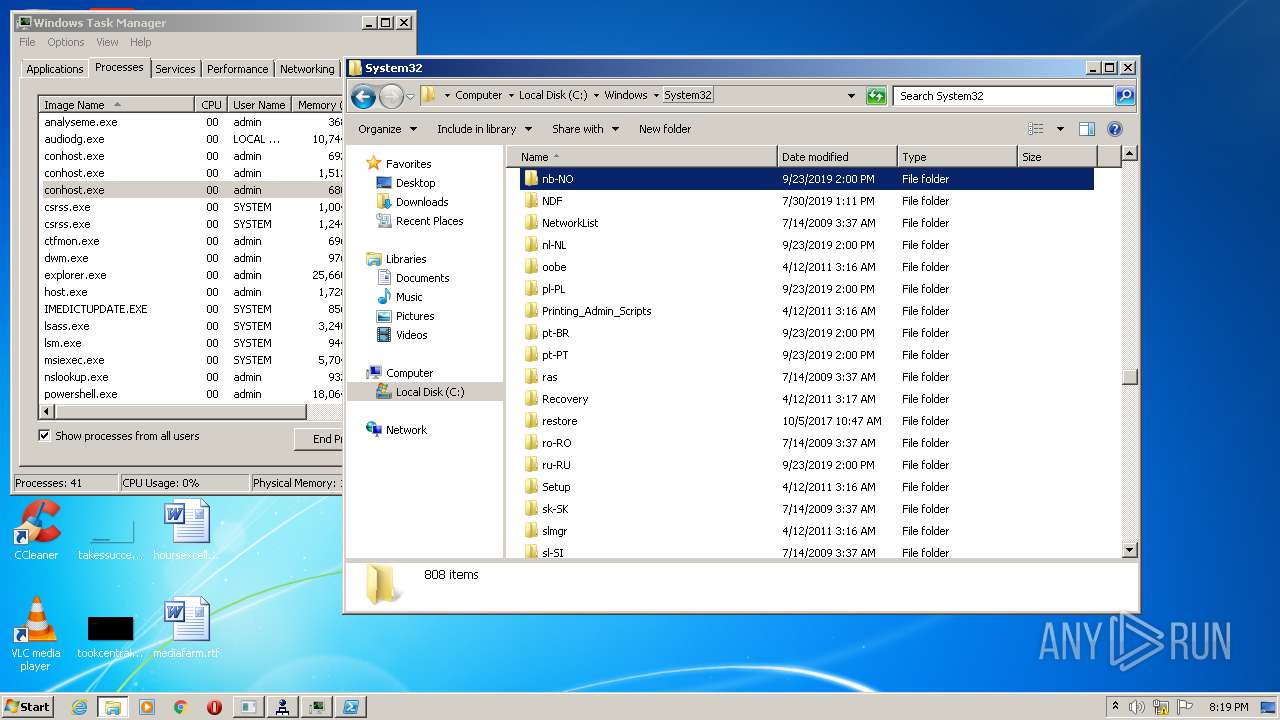Click the search magnifier icon in Explorer
1280x720 pixels.
point(1125,96)
